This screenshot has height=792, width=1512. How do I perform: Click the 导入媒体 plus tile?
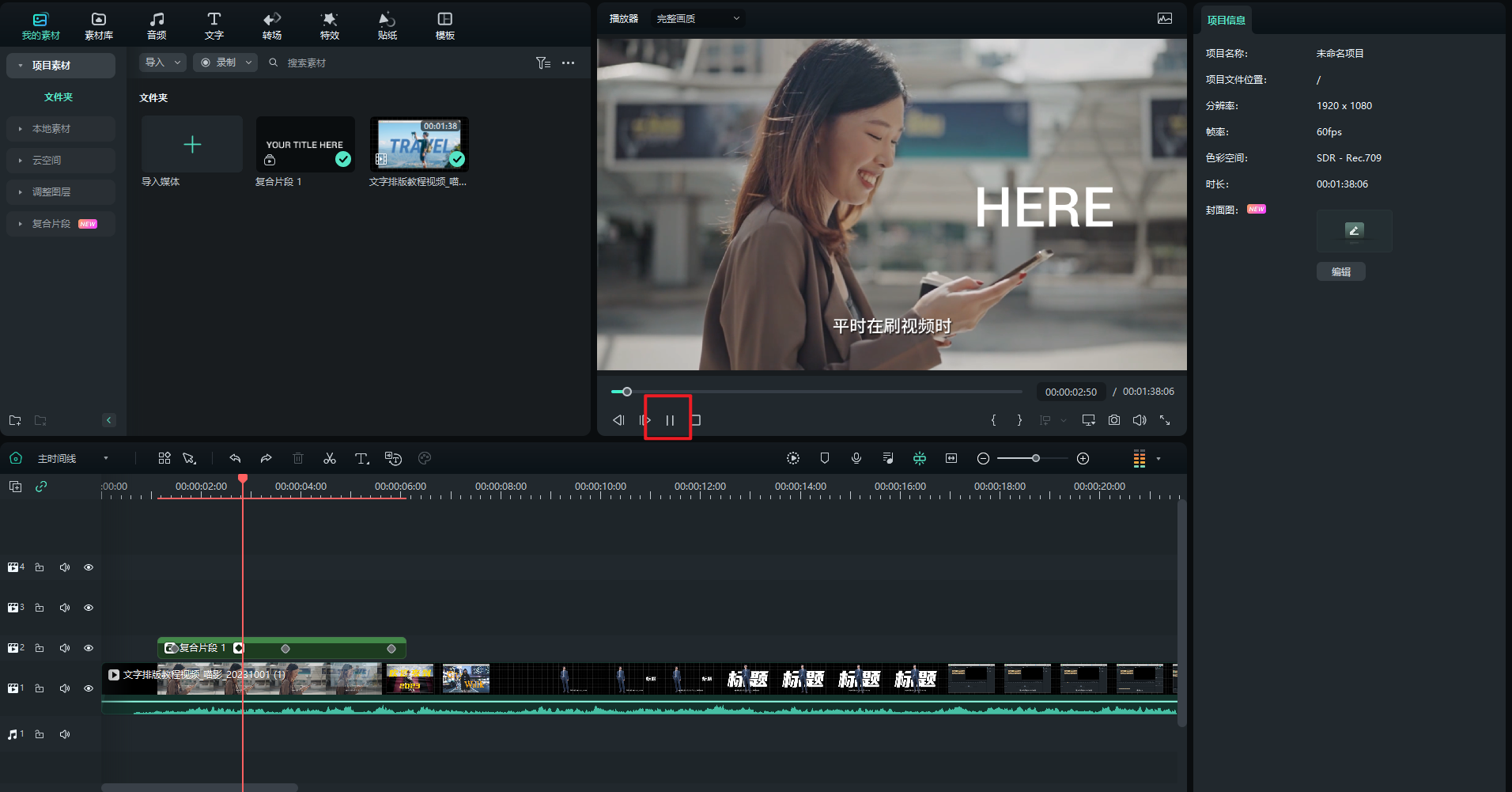(192, 145)
